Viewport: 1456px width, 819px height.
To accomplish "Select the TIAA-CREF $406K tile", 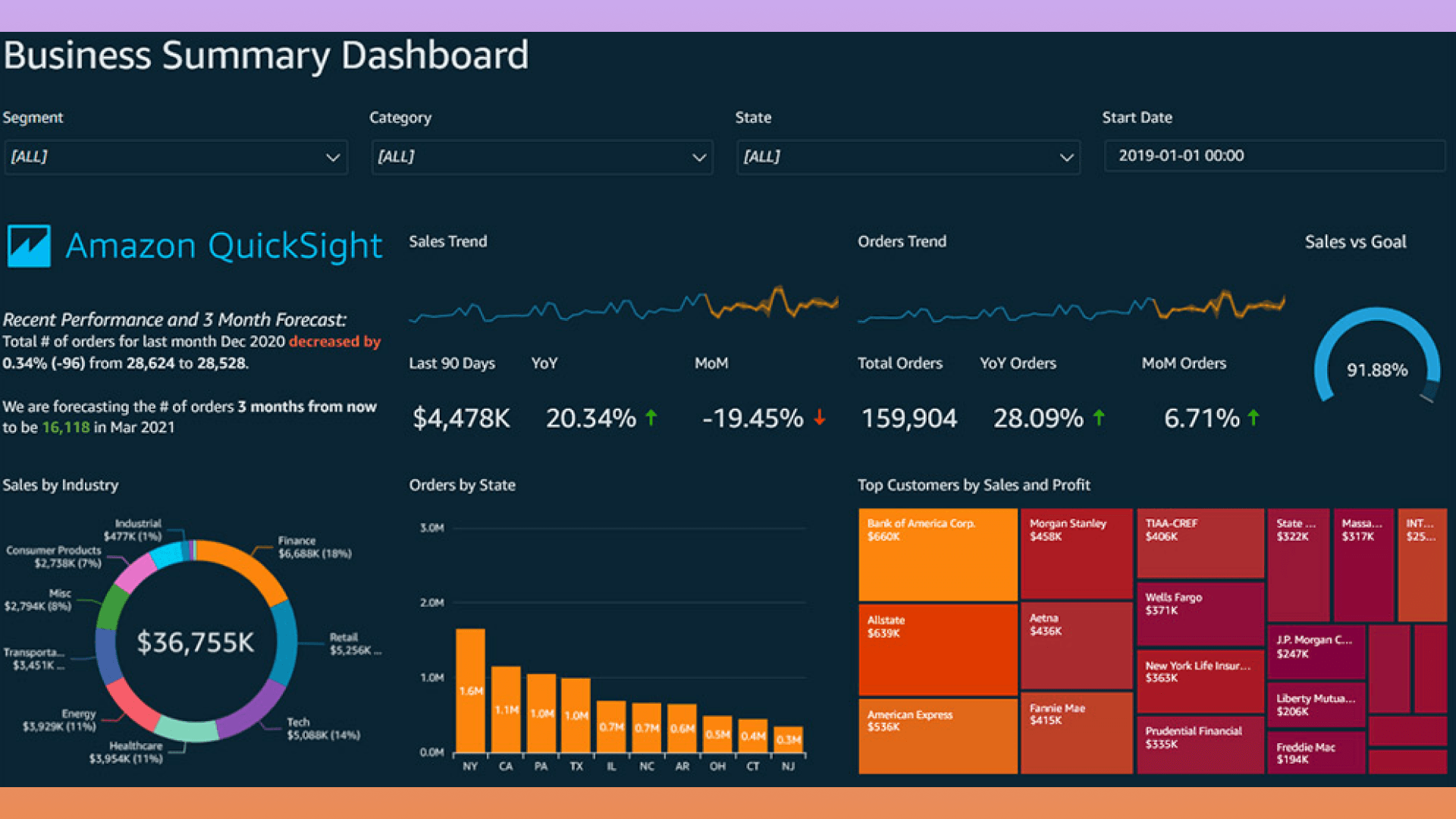I will (x=1200, y=543).
